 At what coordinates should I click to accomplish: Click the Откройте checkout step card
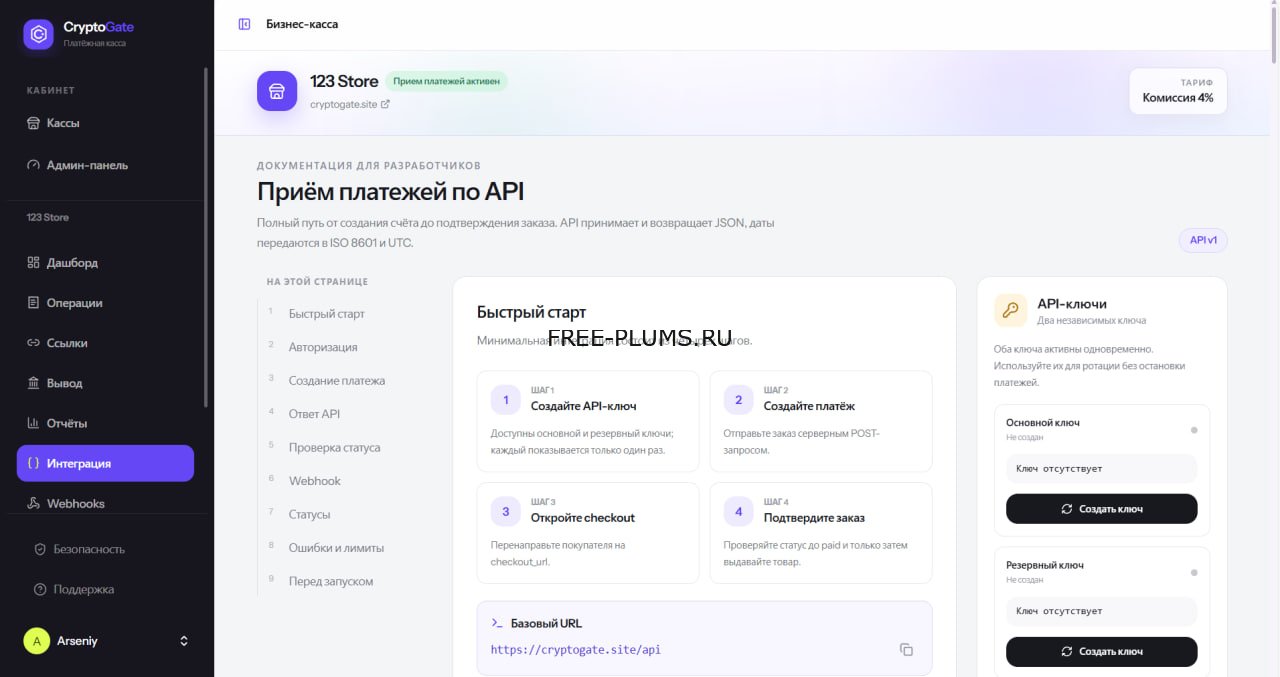[x=588, y=533]
